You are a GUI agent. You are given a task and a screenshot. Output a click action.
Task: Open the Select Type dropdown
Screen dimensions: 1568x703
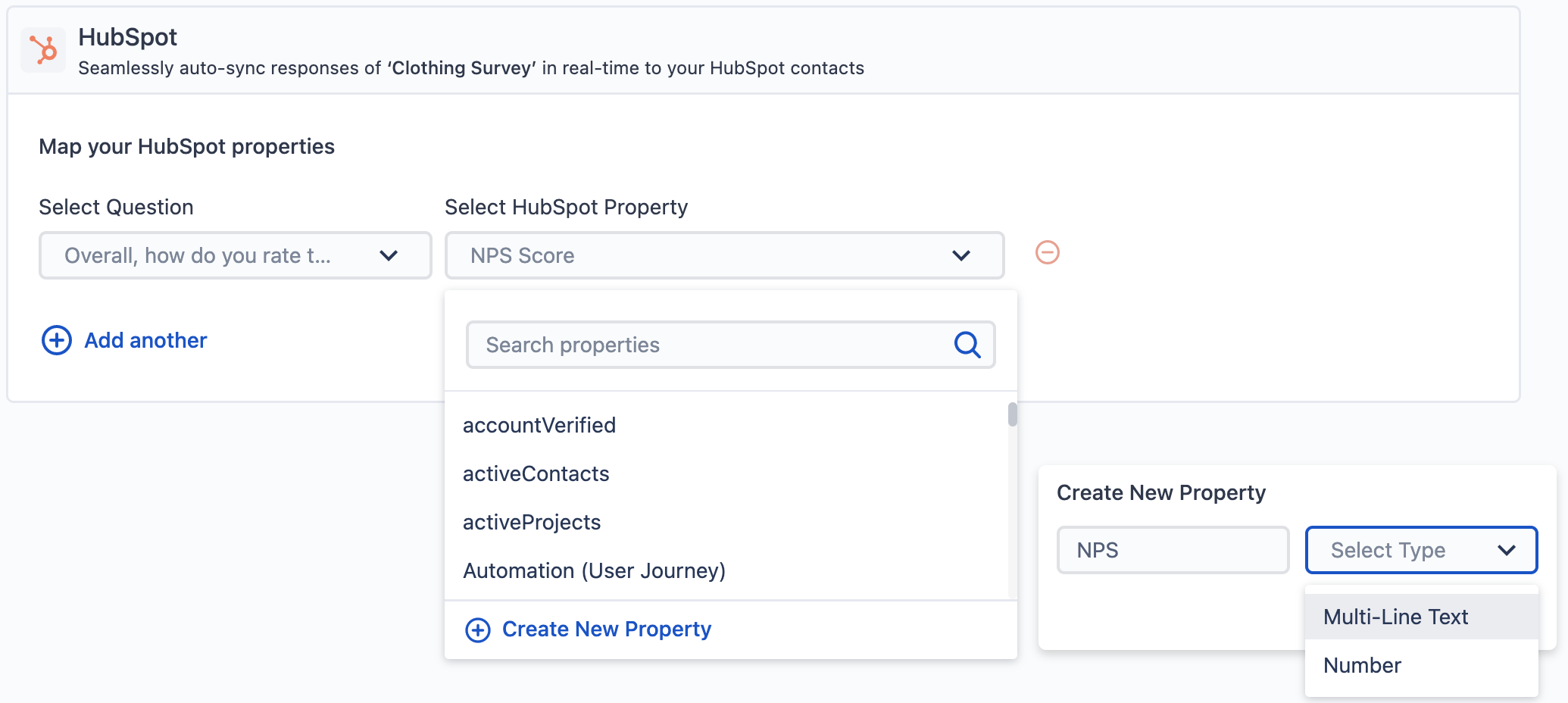[1421, 550]
